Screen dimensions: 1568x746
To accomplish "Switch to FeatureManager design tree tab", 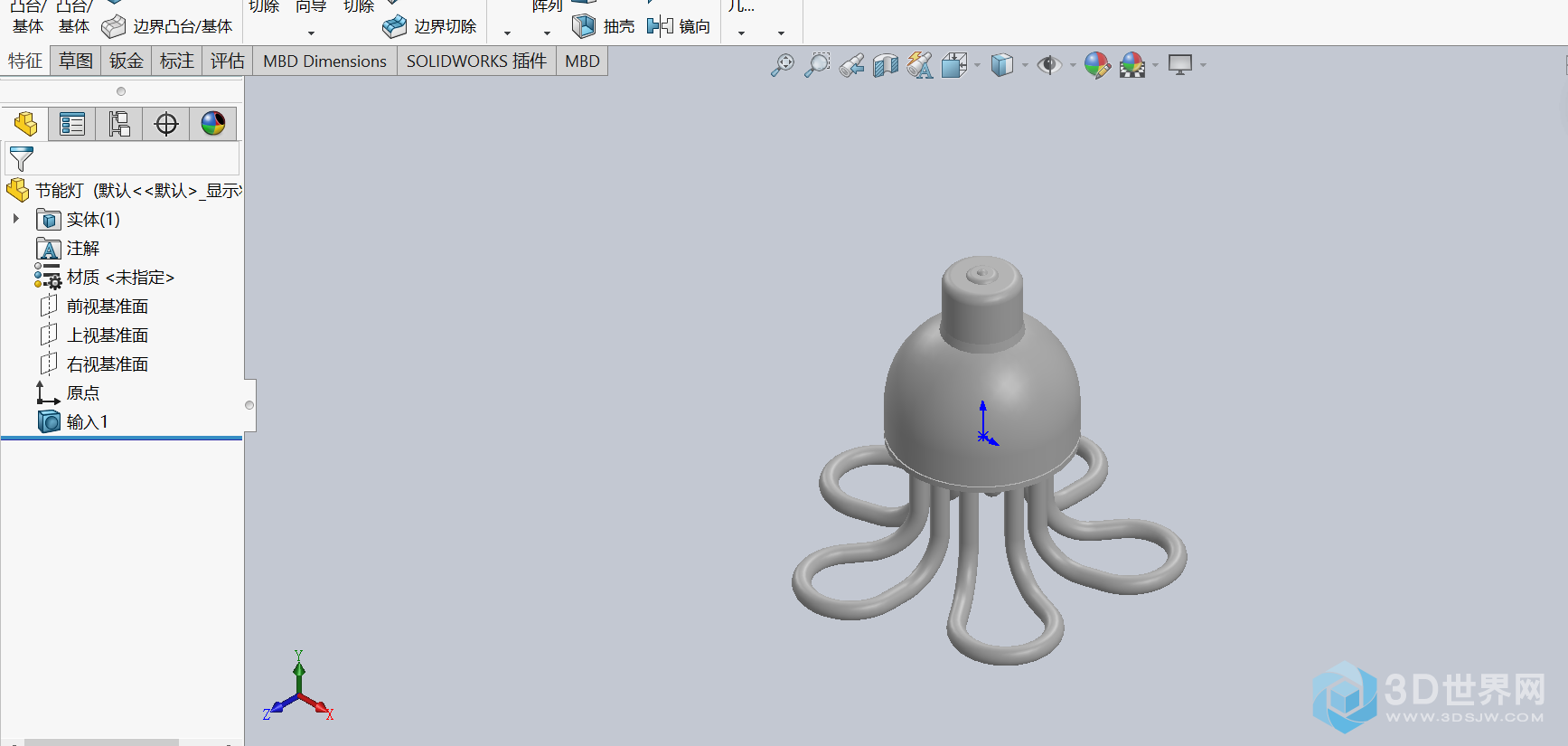I will pyautogui.click(x=25, y=124).
